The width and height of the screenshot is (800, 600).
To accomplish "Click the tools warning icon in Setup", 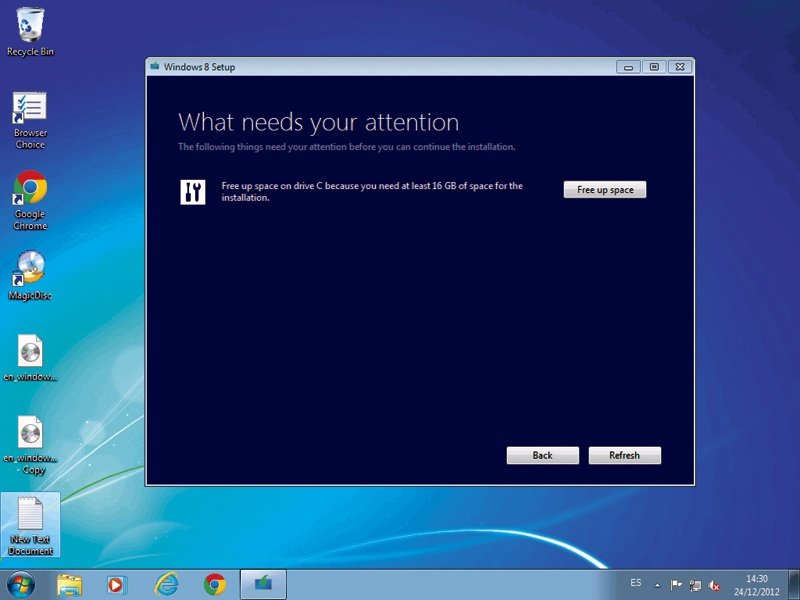I will point(193,192).
